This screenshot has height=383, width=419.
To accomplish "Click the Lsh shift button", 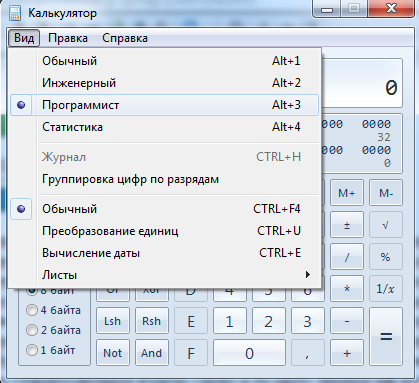I will (x=113, y=321).
